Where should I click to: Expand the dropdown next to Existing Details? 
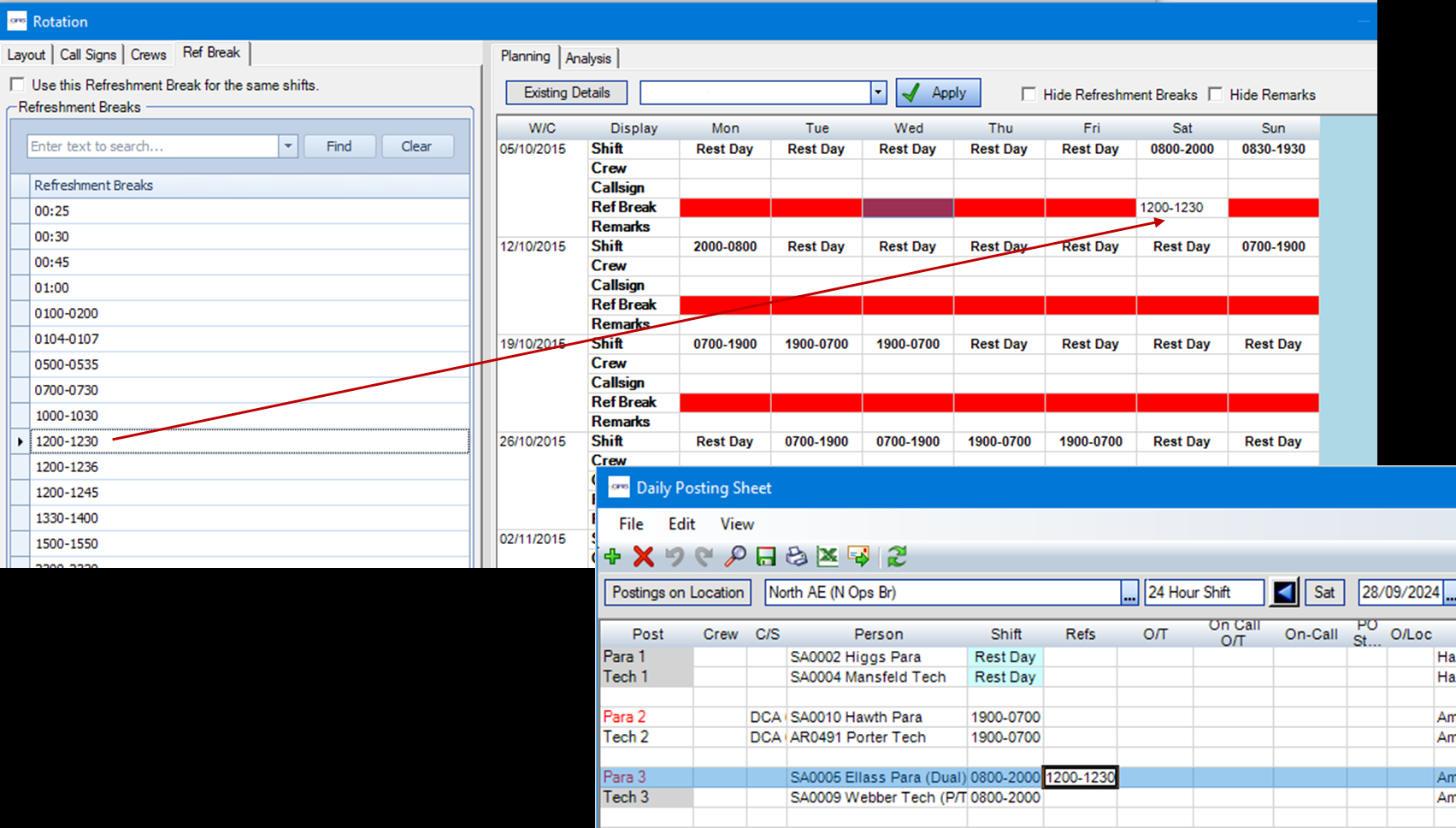click(x=878, y=92)
